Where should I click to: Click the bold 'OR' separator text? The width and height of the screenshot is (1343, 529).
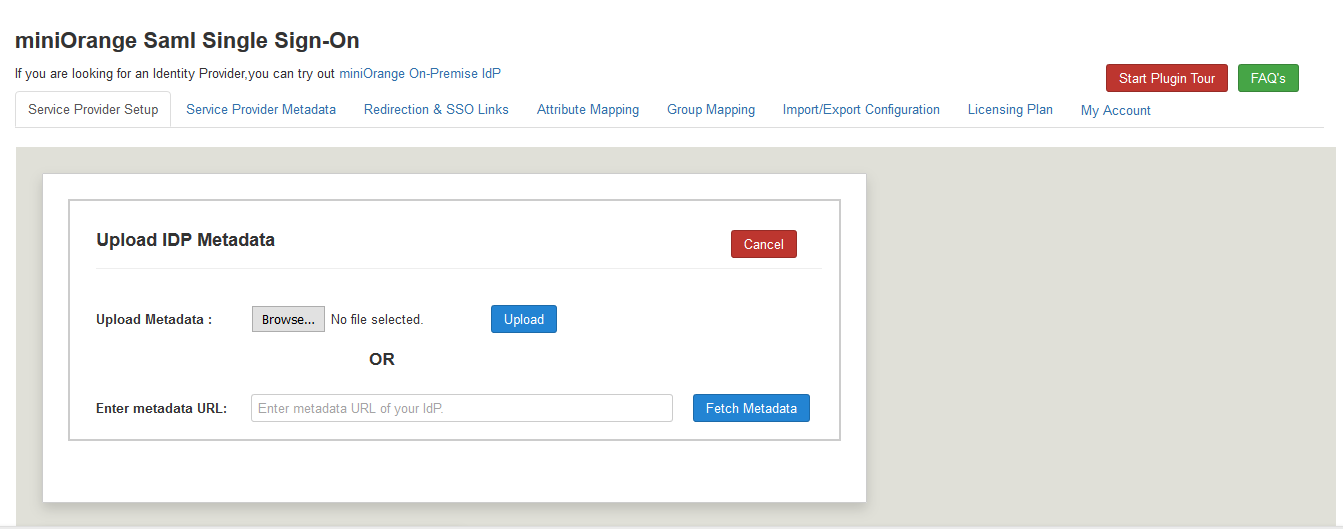(382, 359)
